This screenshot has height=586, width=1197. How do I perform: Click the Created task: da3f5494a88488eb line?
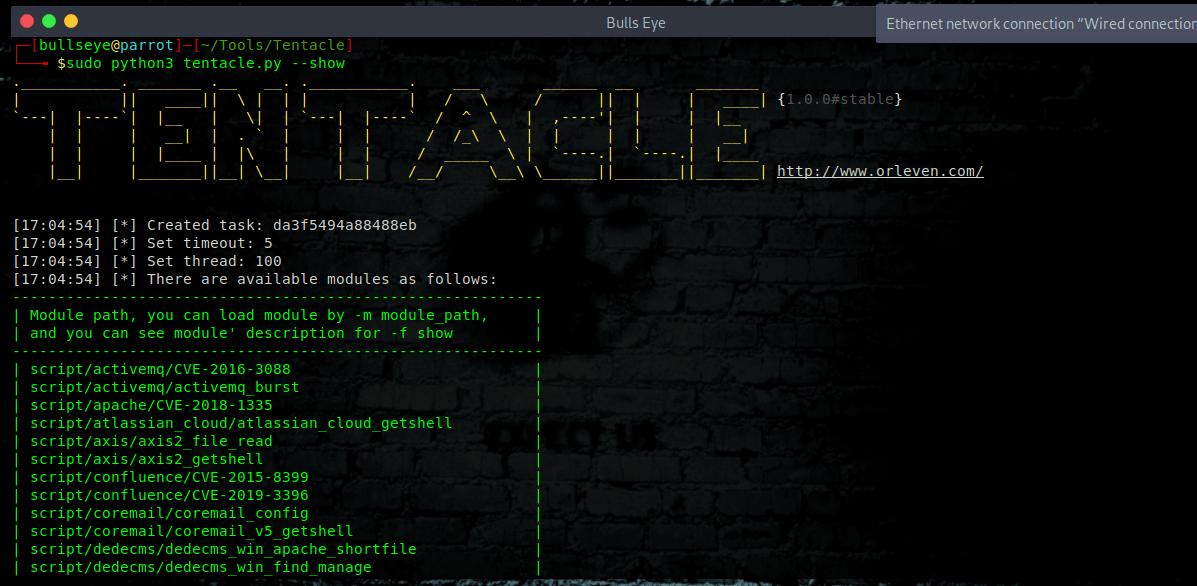(215, 225)
